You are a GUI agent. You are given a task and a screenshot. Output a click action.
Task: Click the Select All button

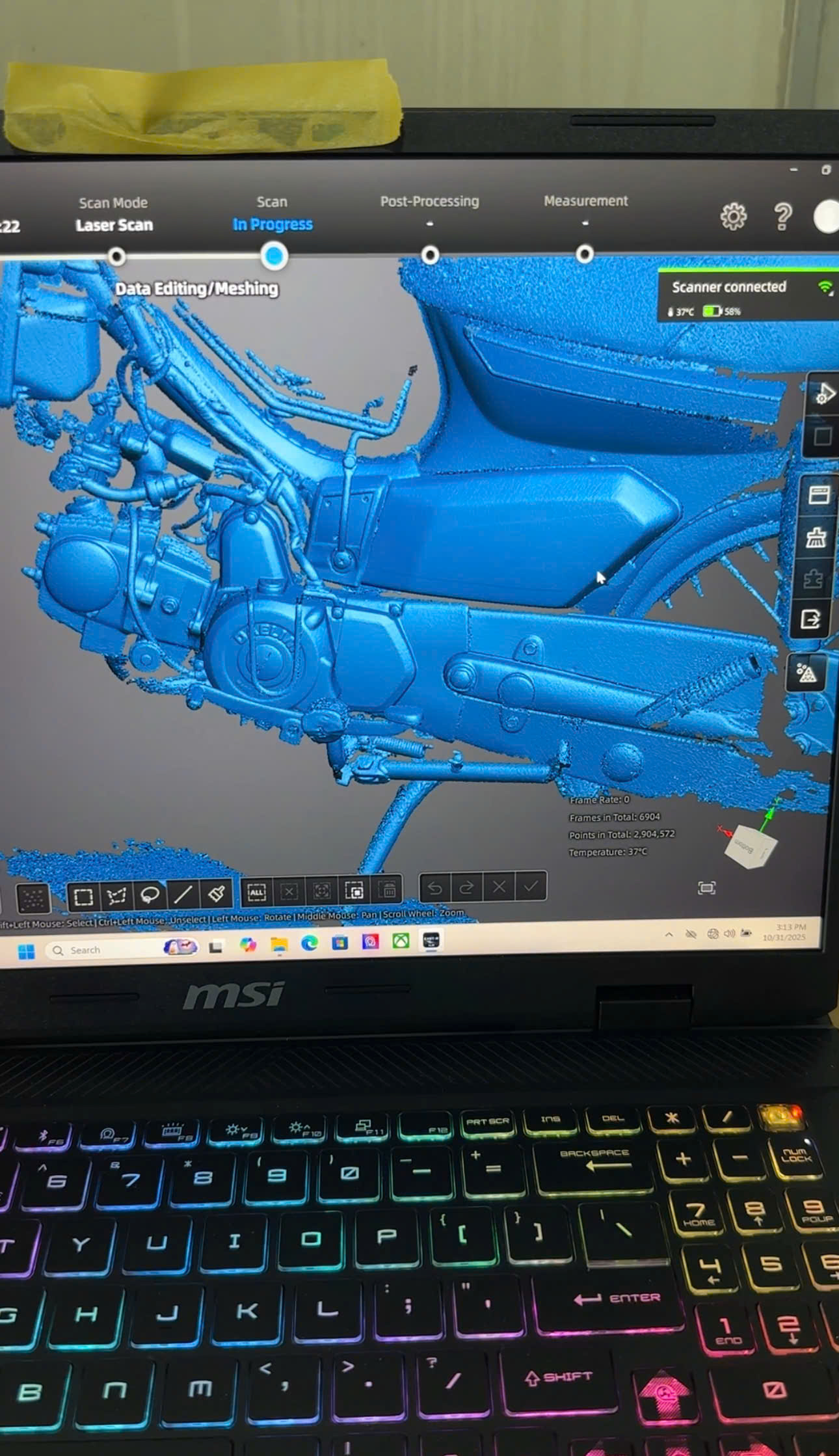coord(257,892)
